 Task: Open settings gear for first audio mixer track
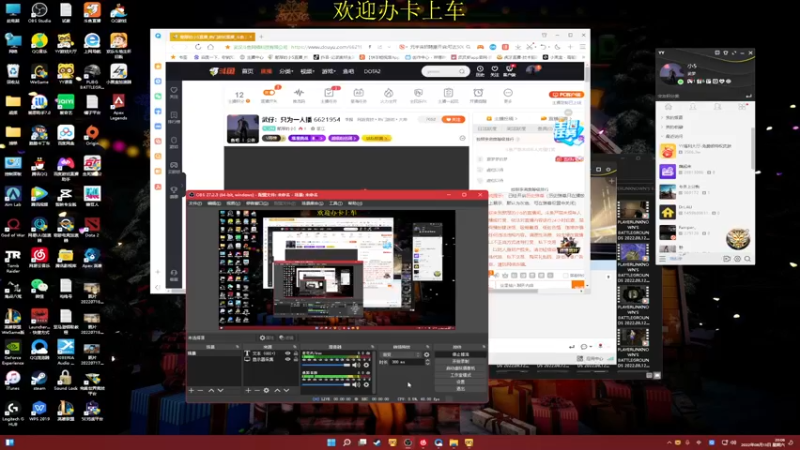[x=366, y=365]
